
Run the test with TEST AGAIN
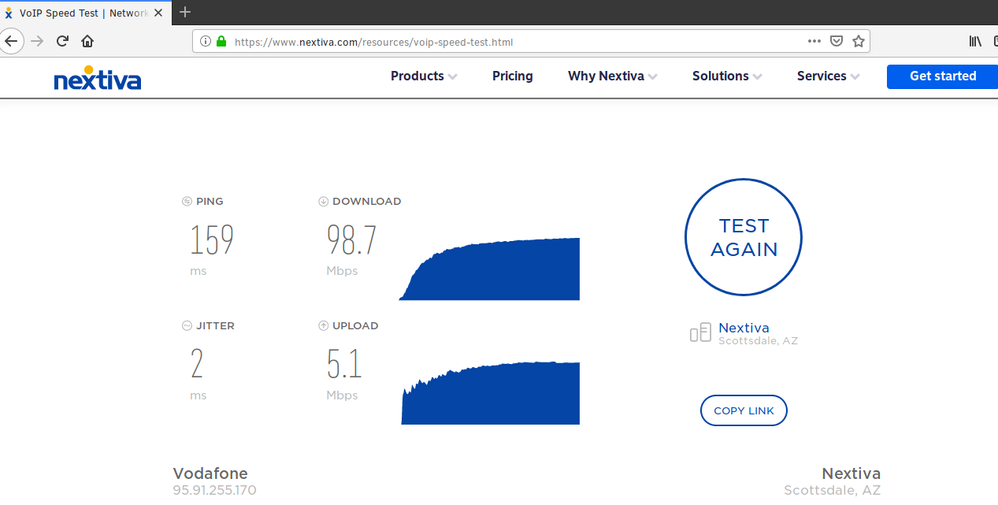[x=743, y=237]
